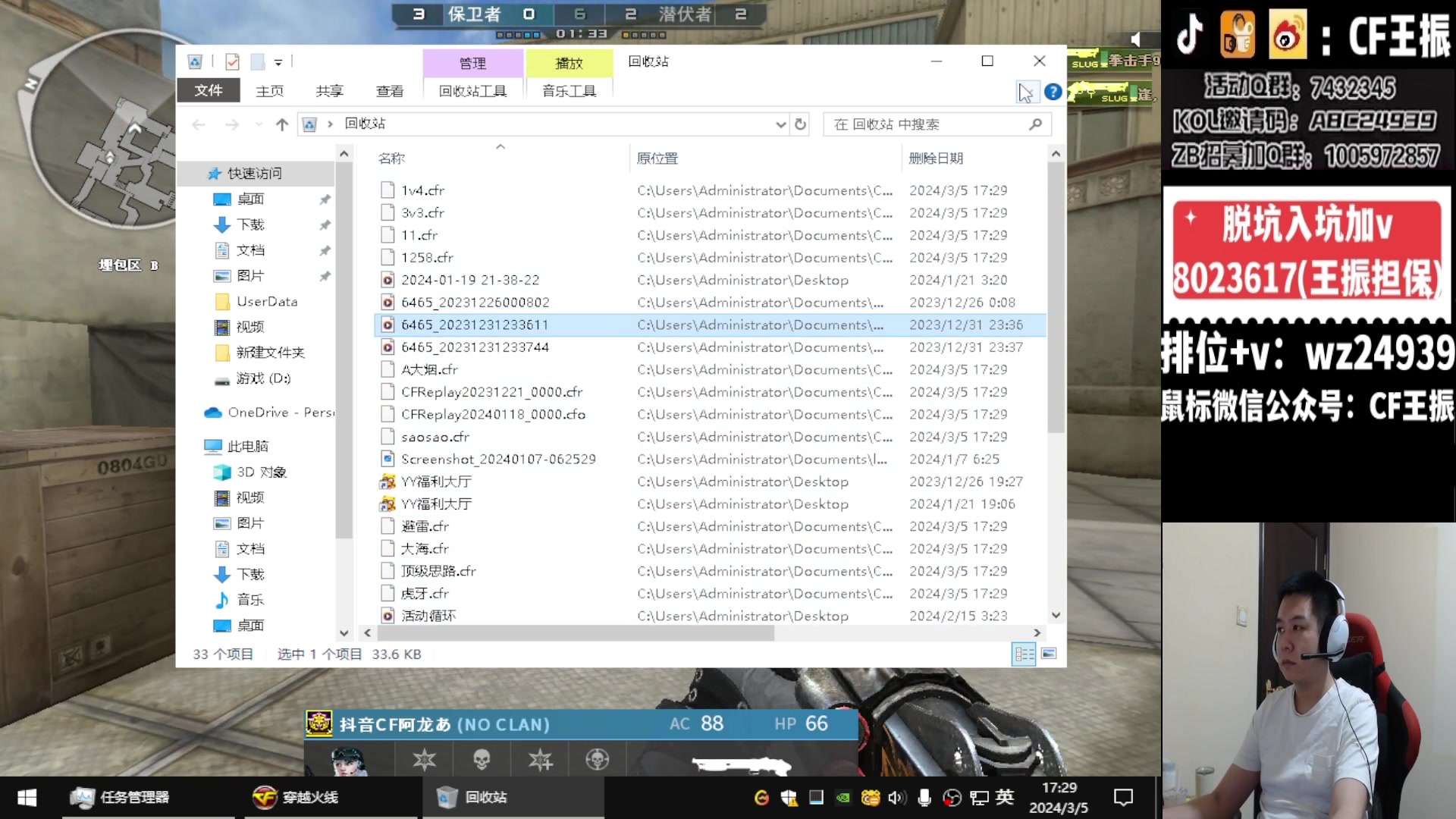The height and width of the screenshot is (819, 1456).
Task: Switch to details view icon in status bar
Action: tap(1024, 654)
